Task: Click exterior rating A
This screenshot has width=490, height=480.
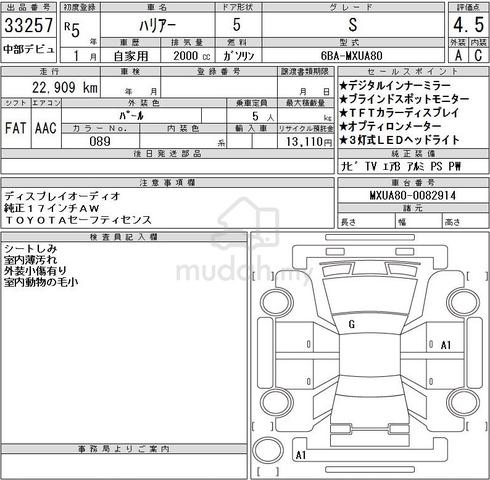Action: tap(458, 55)
